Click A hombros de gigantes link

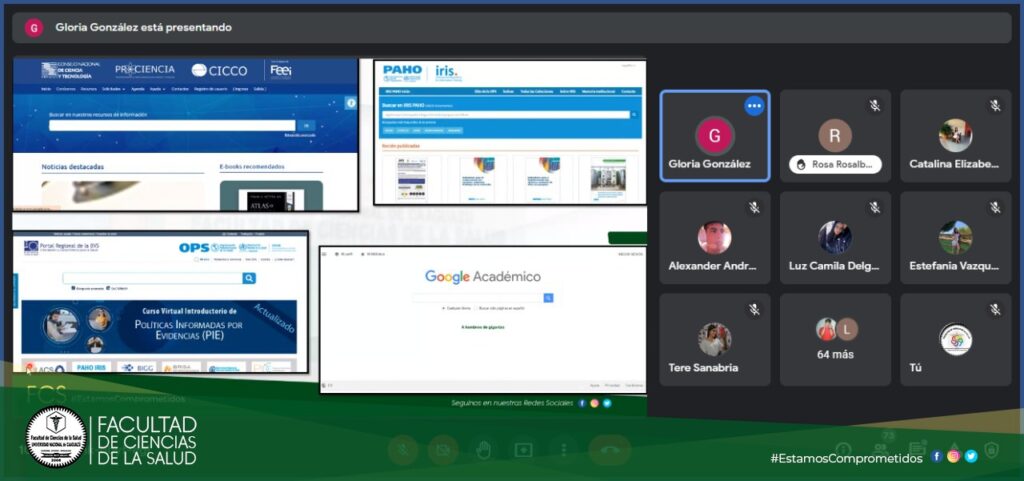[x=483, y=327]
